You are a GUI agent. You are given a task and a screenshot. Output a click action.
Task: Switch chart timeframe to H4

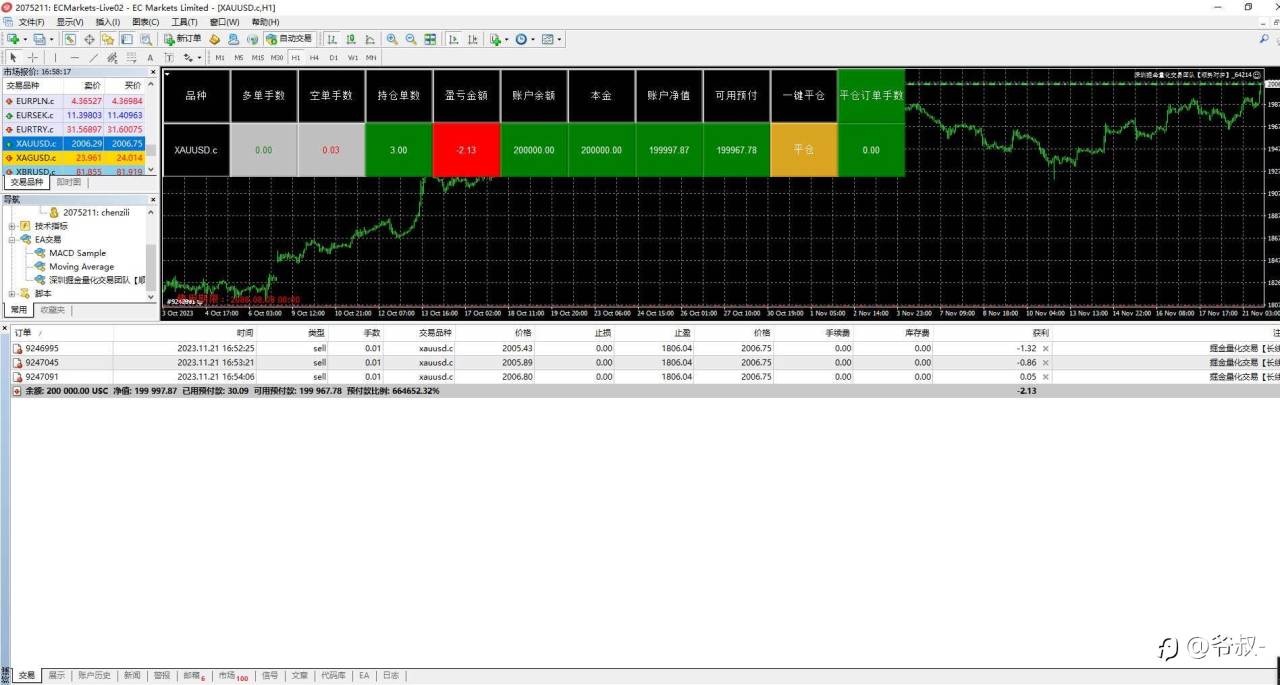(314, 57)
